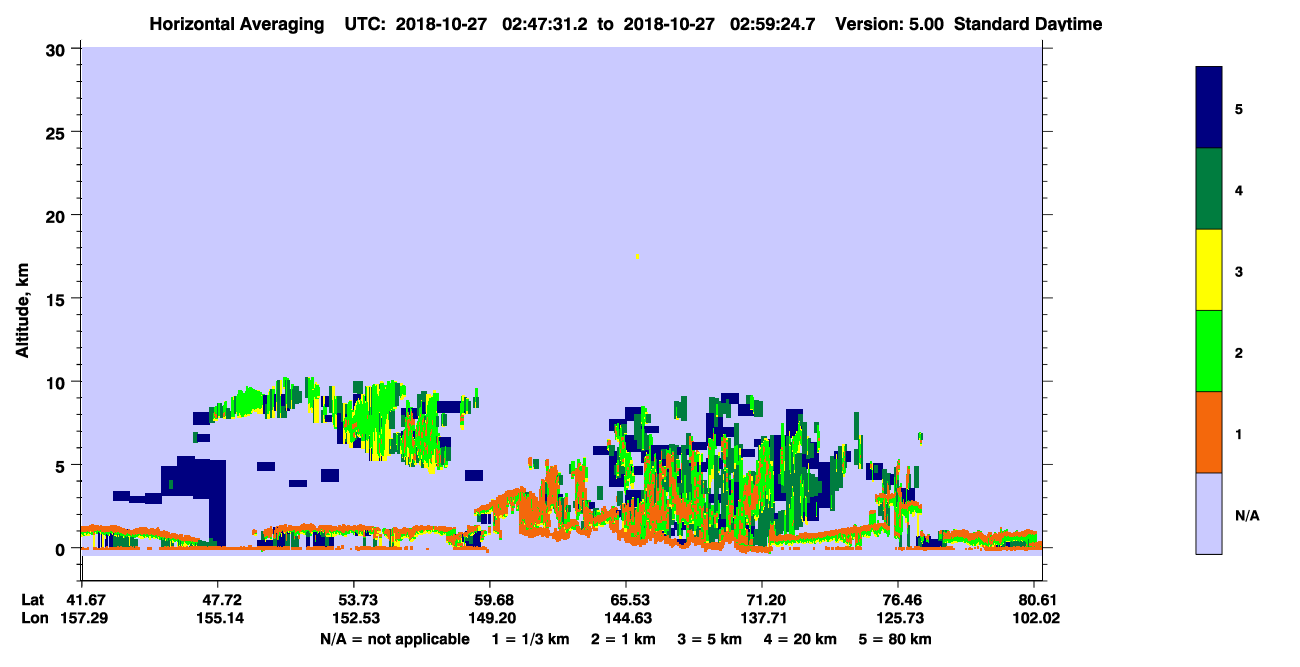This screenshot has height=667, width=1300.
Task: Click longitude value 125.73
Action: pyautogui.click(x=898, y=618)
